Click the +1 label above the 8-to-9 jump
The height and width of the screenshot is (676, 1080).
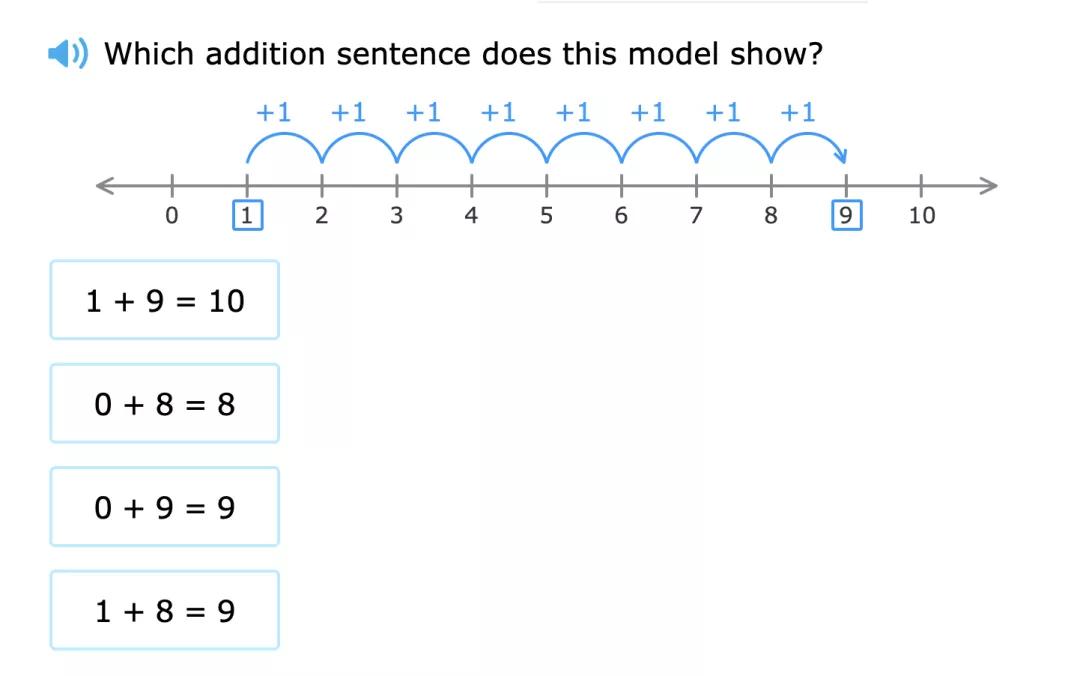pyautogui.click(x=797, y=113)
